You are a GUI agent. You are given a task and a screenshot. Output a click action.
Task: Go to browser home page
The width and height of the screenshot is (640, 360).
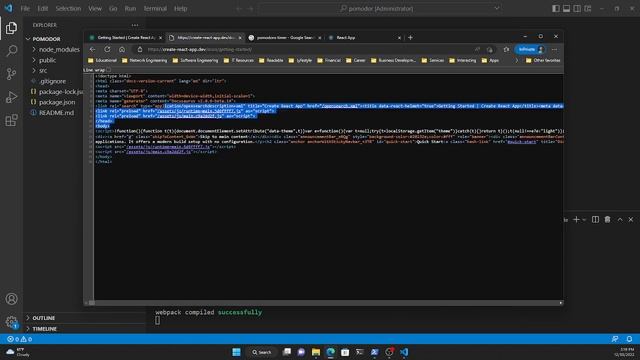[122, 49]
